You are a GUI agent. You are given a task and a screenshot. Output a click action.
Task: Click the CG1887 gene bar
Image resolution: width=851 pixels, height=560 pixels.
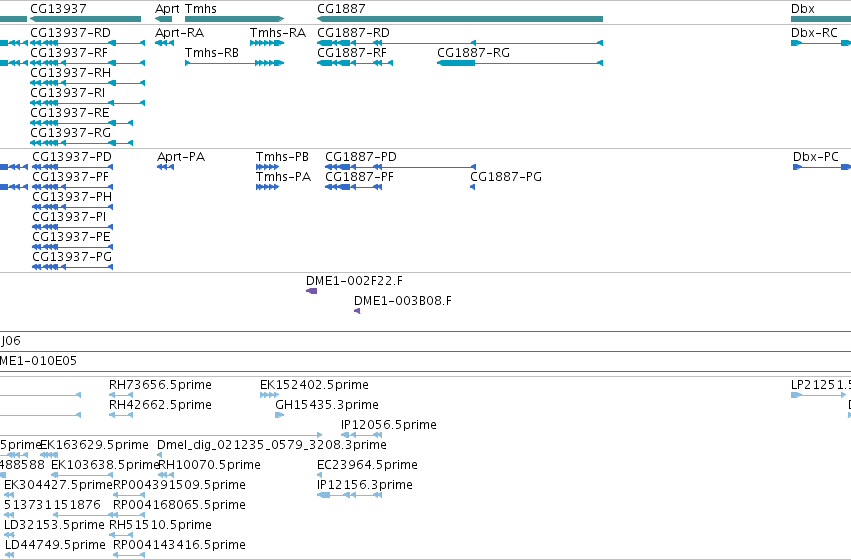[x=460, y=19]
